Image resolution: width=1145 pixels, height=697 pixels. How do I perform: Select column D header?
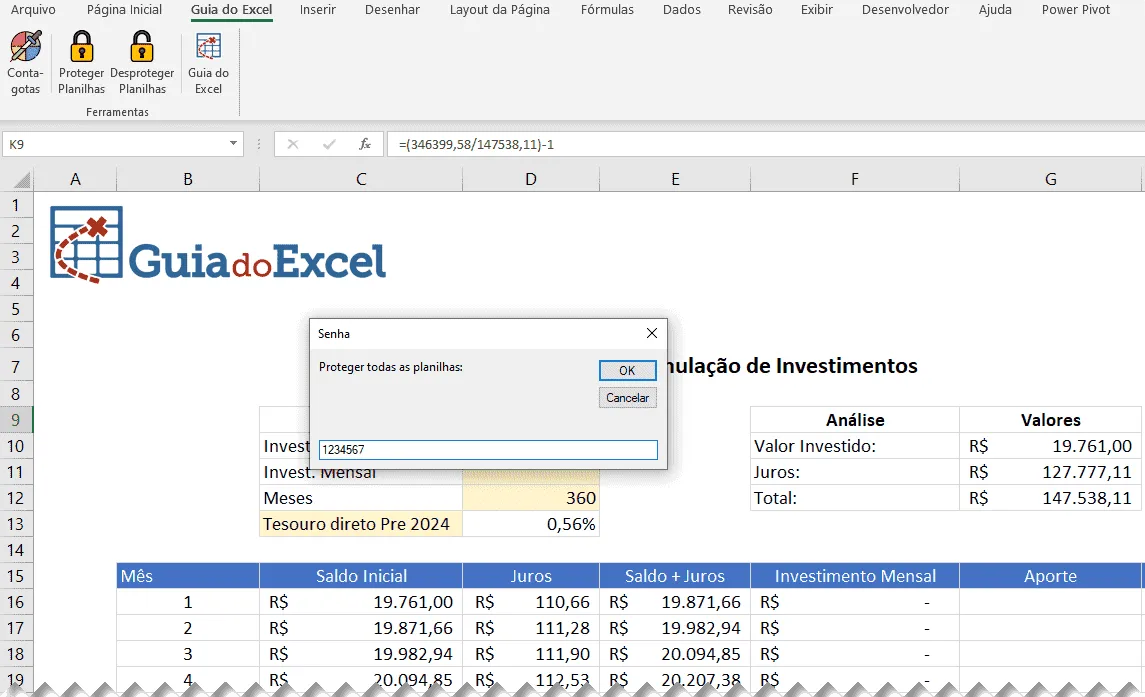(x=531, y=180)
